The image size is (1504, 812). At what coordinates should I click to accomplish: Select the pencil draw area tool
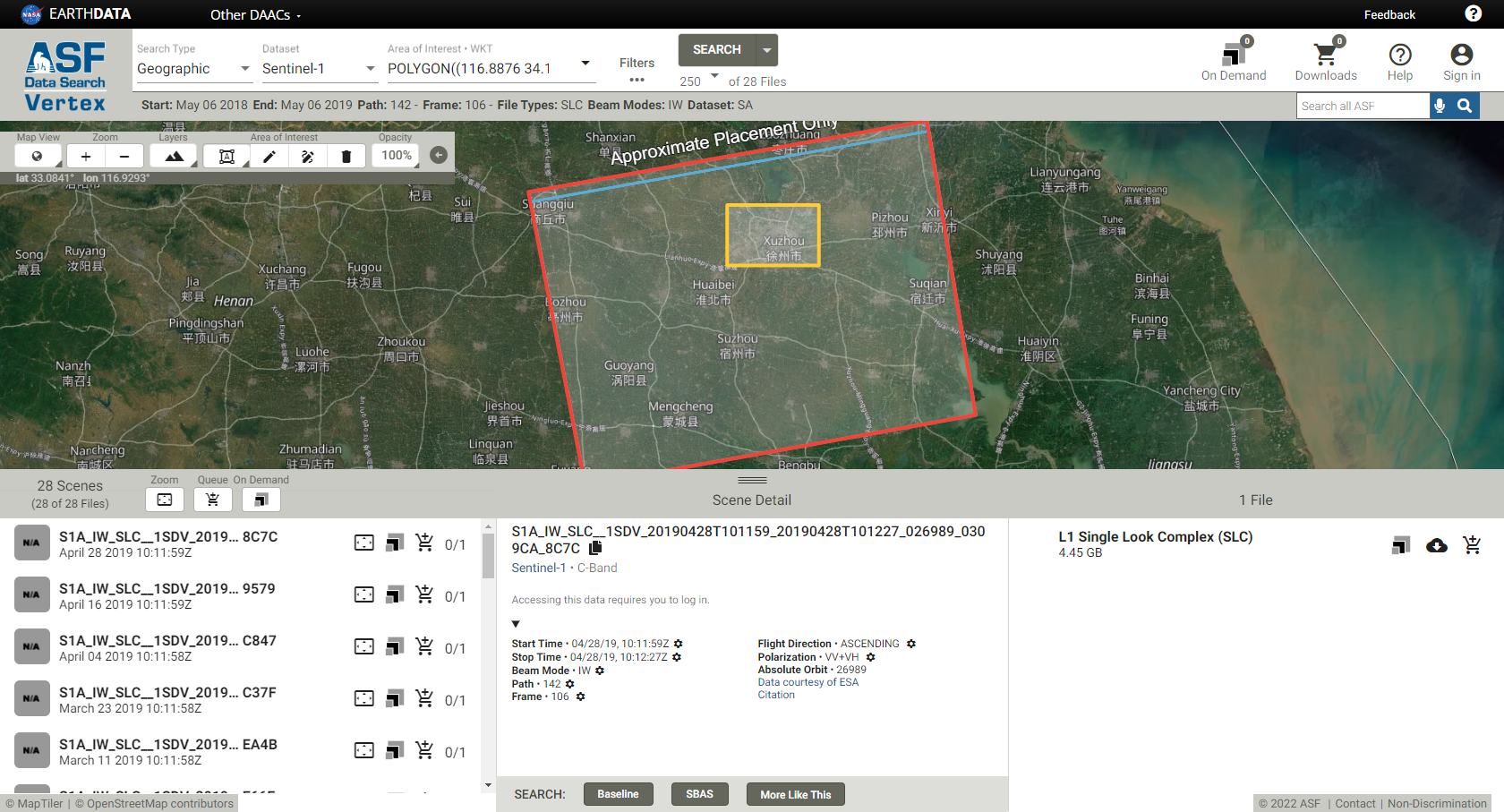tap(269, 157)
